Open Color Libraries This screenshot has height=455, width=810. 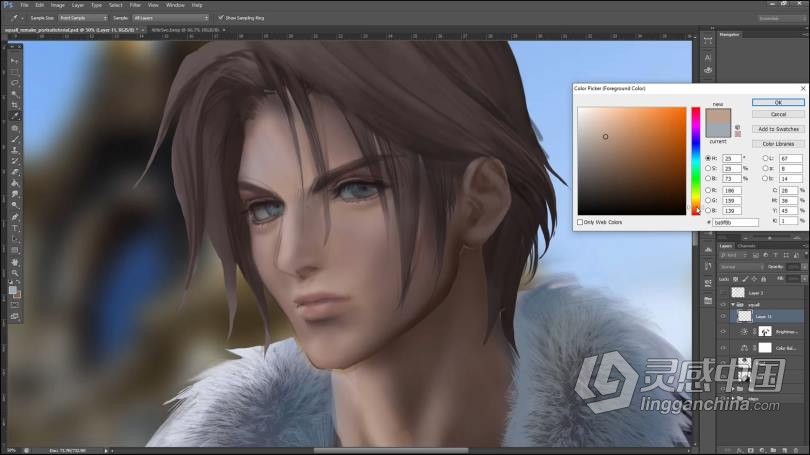coord(778,144)
